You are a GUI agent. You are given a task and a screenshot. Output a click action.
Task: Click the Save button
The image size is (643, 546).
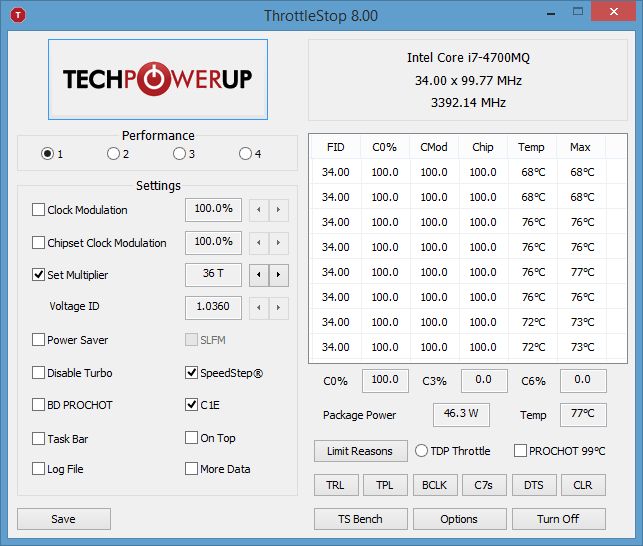tap(63, 519)
